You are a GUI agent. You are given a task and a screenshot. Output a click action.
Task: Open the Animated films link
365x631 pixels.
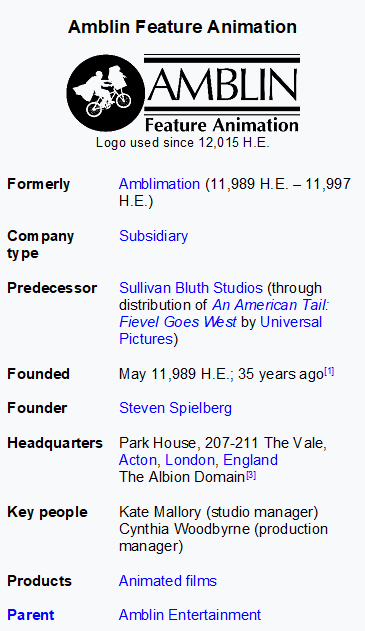click(168, 581)
